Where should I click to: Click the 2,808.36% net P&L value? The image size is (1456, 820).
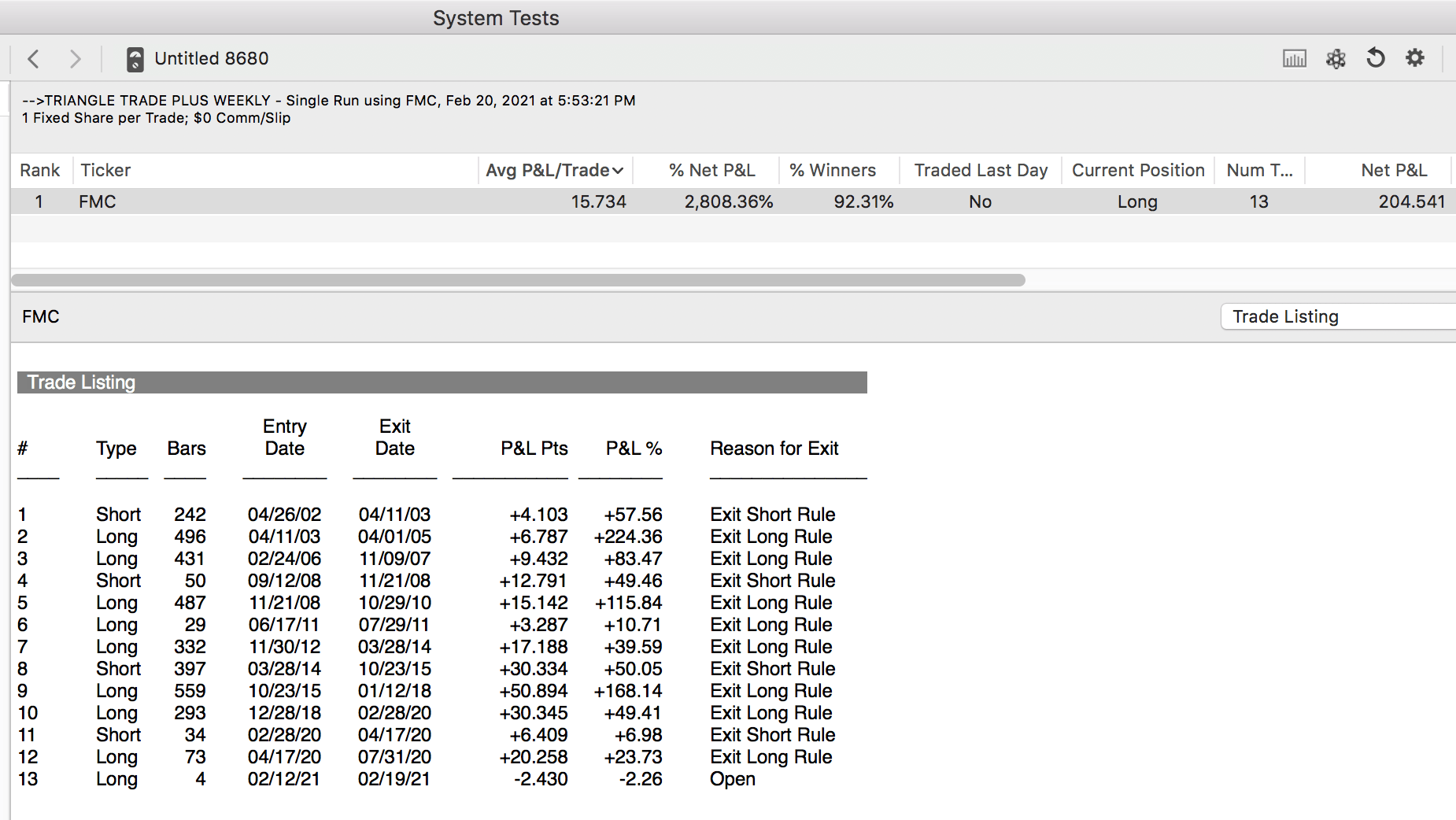coord(729,201)
